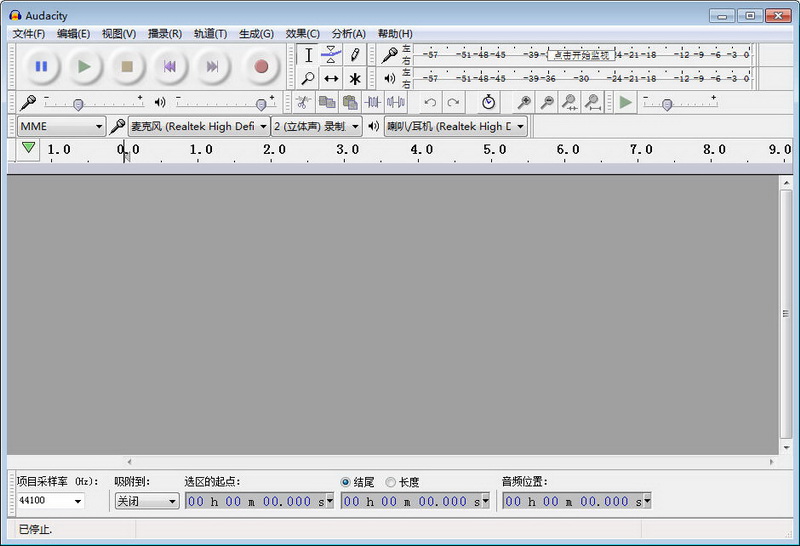Click the Pause transport button

41,66
